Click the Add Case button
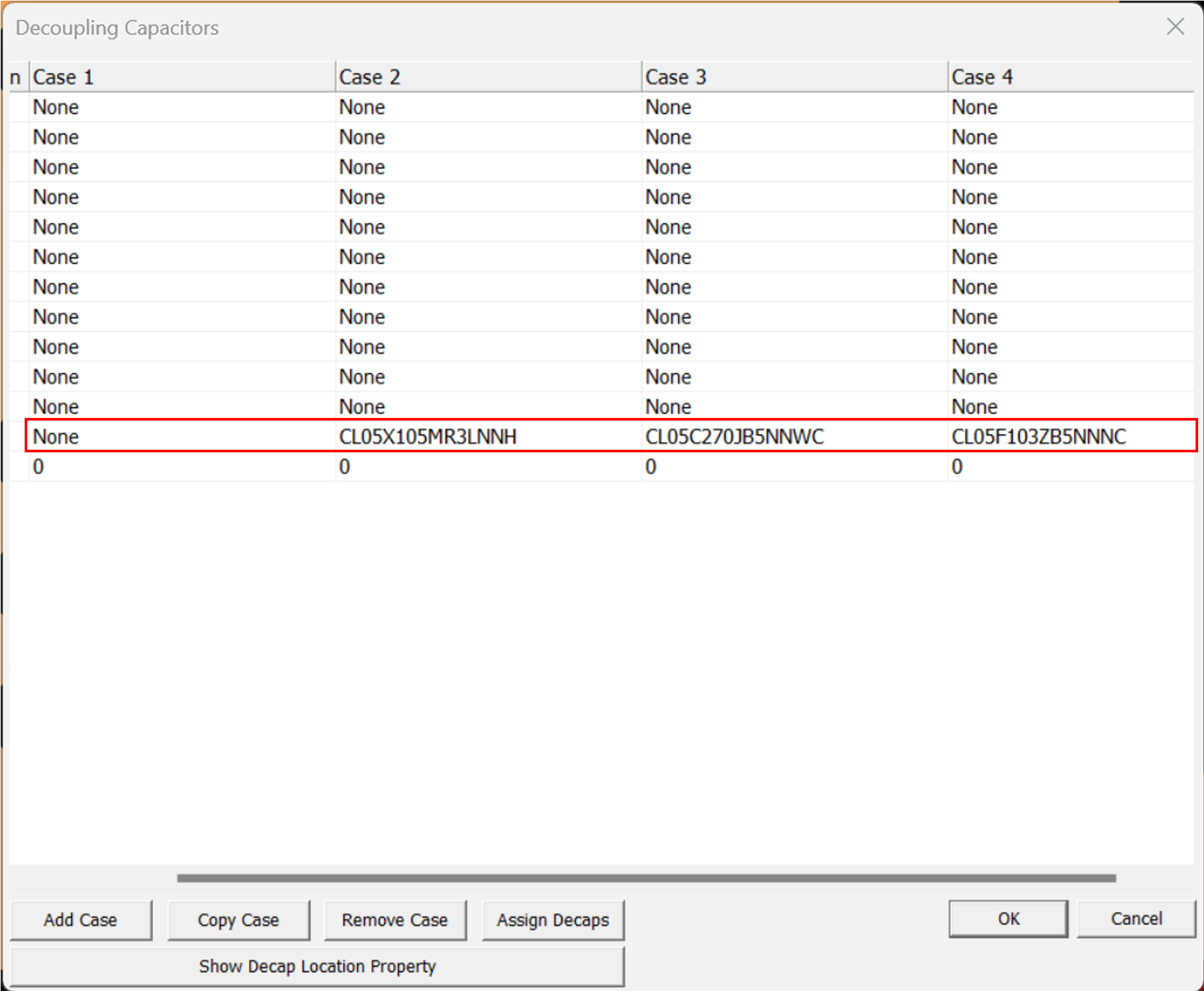Image resolution: width=1204 pixels, height=991 pixels. (x=80, y=920)
